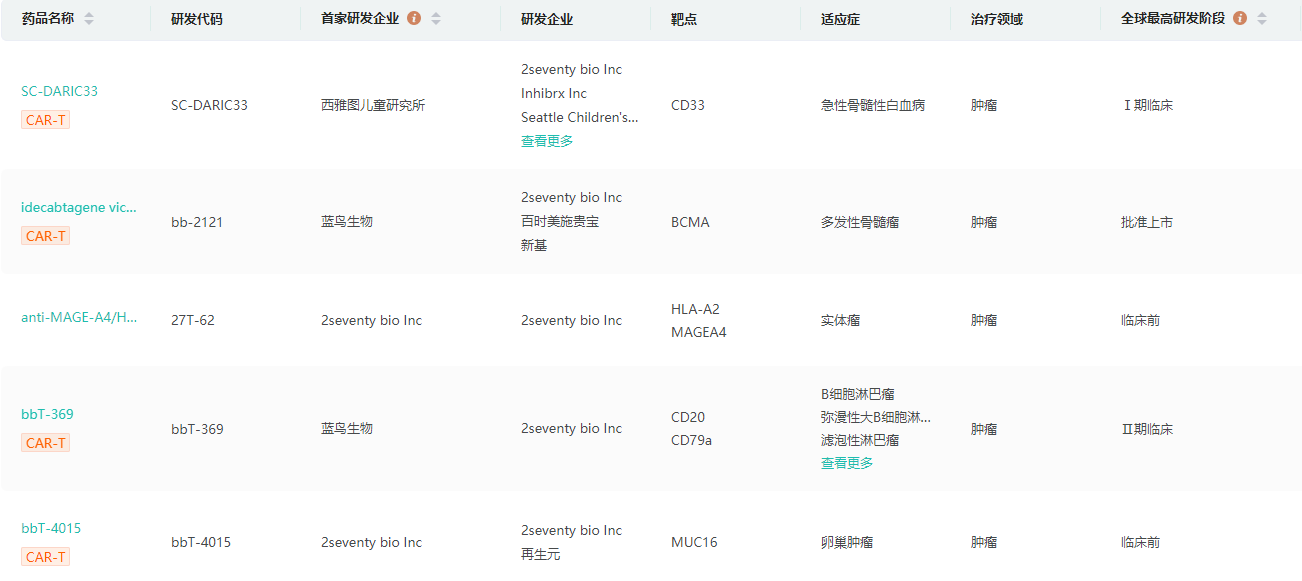
Task: Click CAR-T tag under SC-DARIC33
Action: (x=46, y=120)
